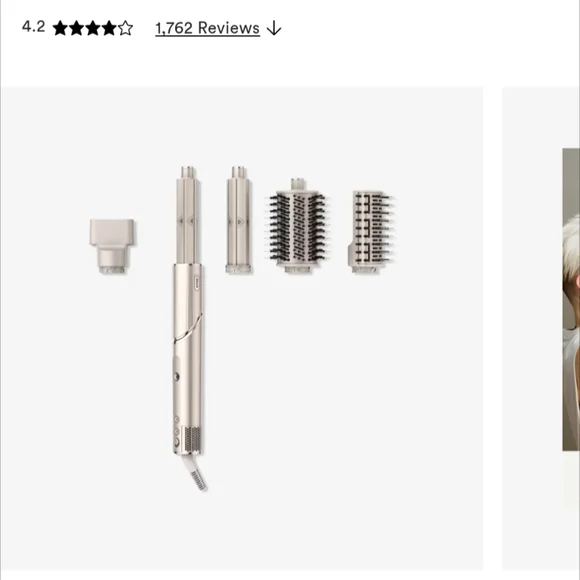This screenshot has width=580, height=580.
Task: Open the 1,762 Reviews link
Action: [208, 28]
